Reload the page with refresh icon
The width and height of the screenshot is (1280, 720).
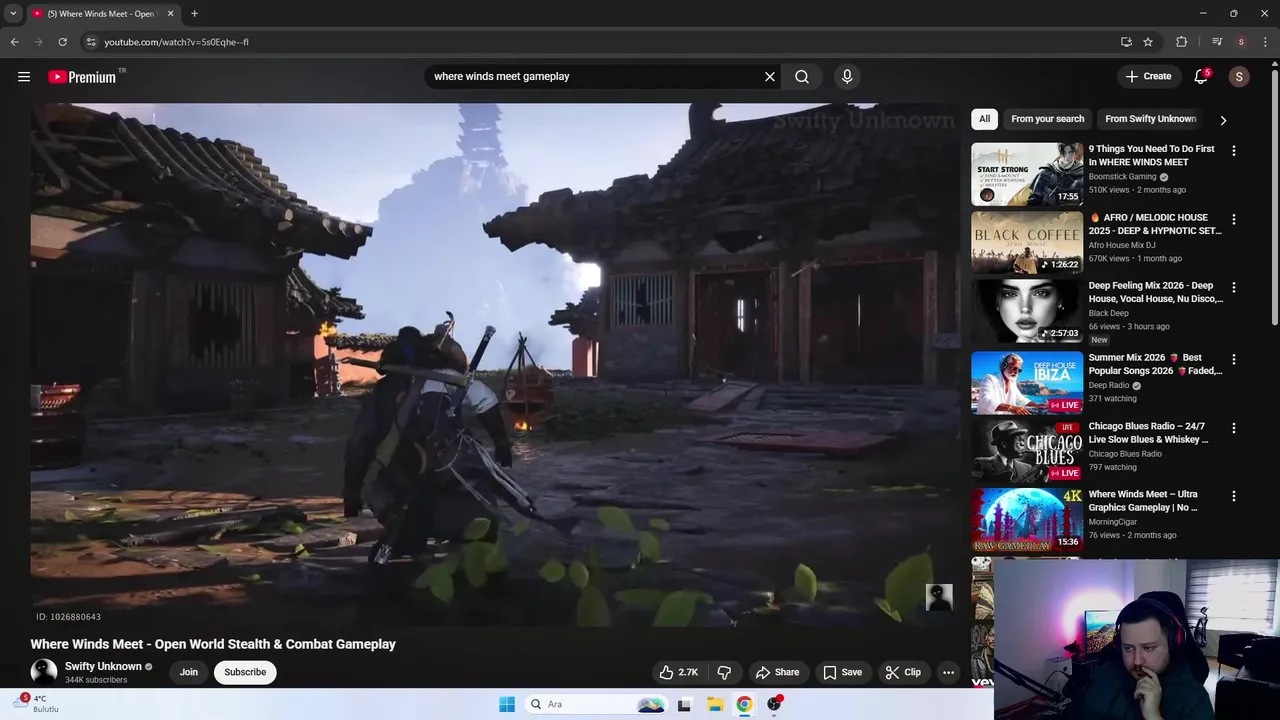click(62, 42)
